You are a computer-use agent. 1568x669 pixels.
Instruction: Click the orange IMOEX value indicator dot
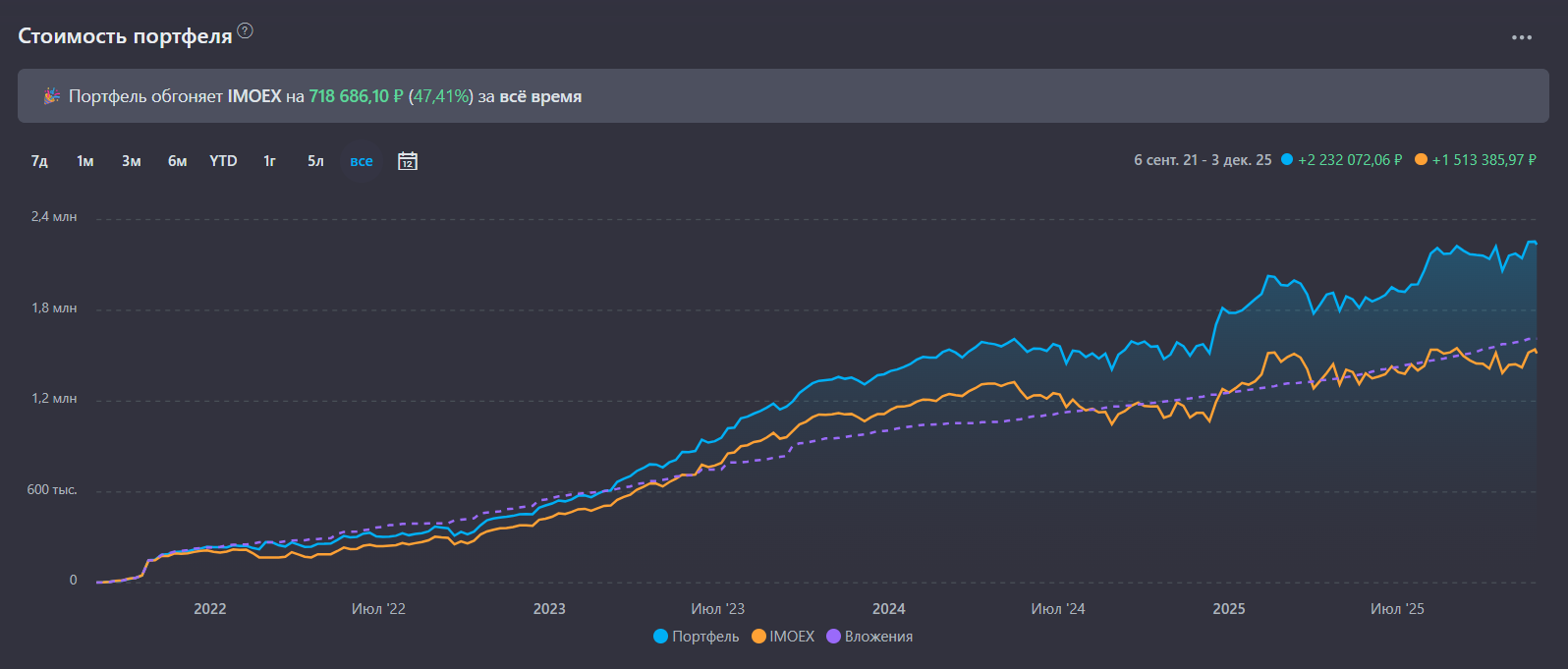coord(1421,160)
